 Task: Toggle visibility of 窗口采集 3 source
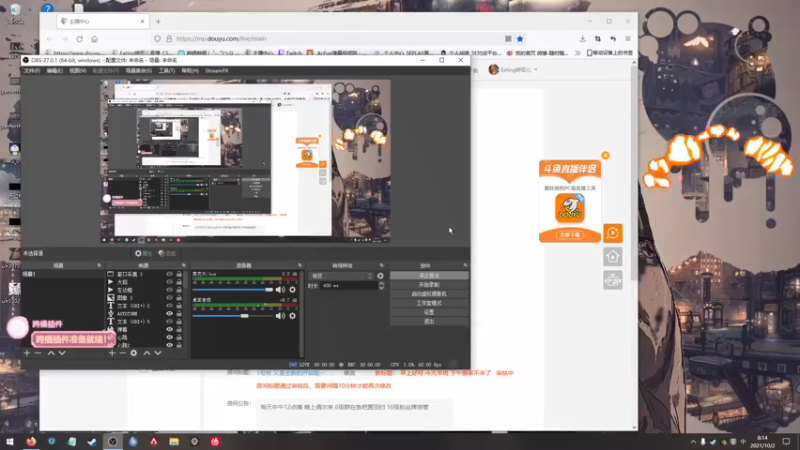169,274
